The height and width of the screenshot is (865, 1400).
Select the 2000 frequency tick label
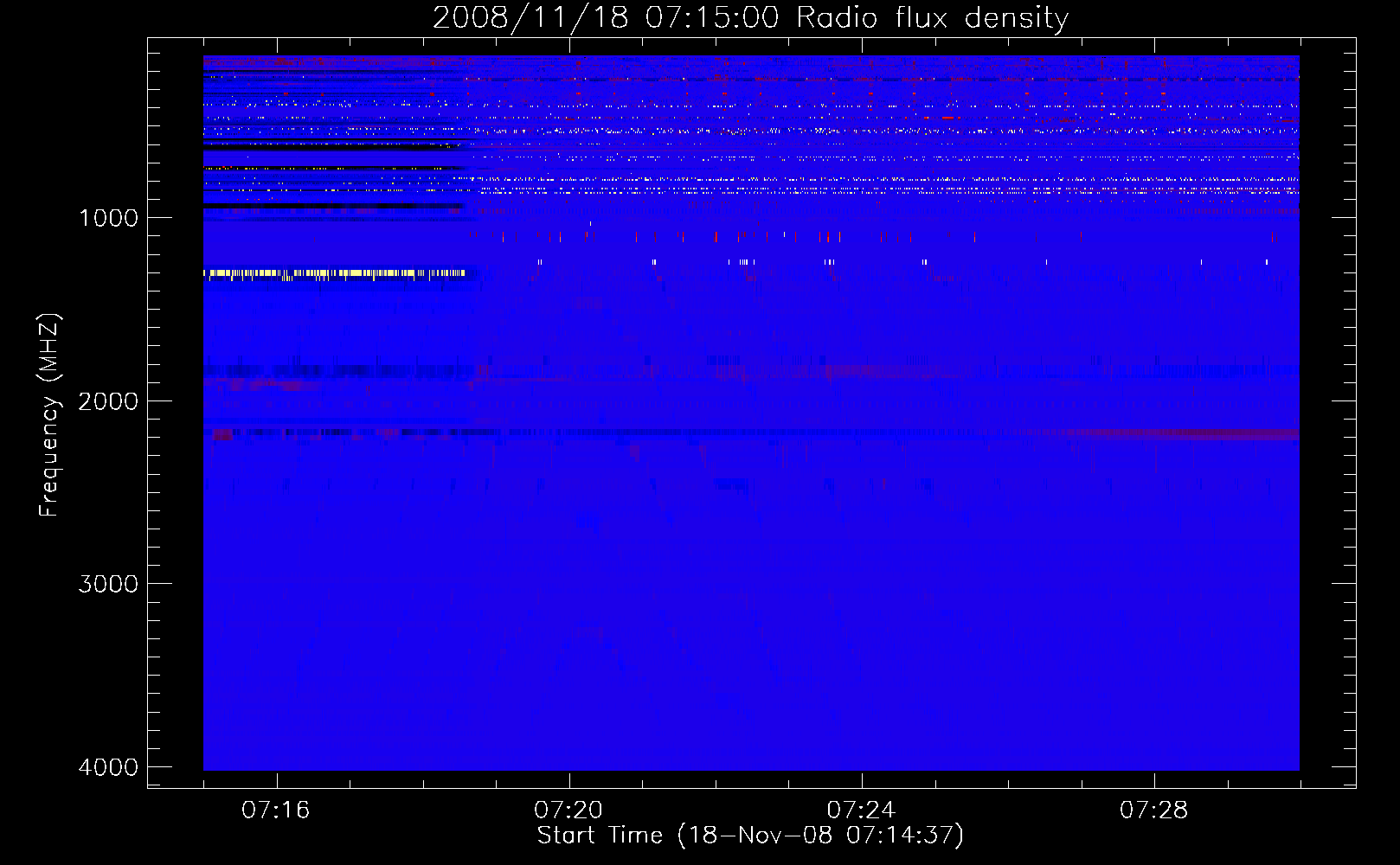point(108,401)
